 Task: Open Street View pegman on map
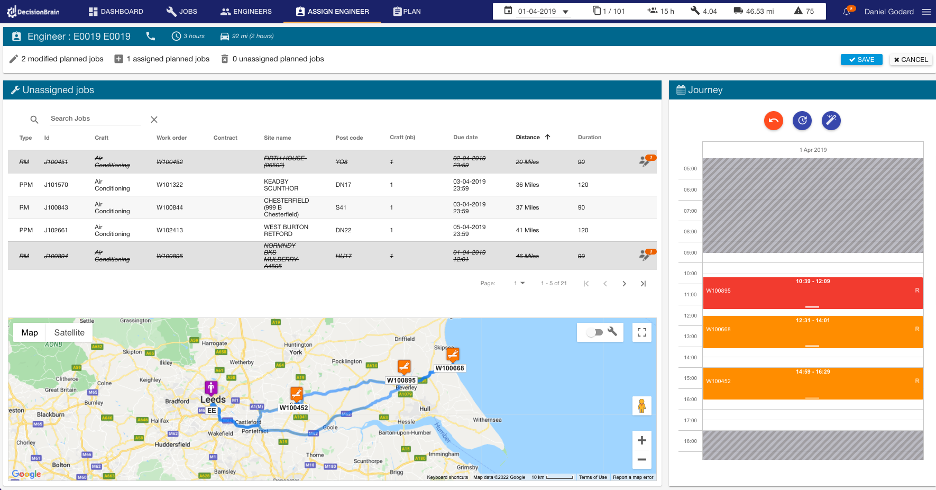click(642, 406)
